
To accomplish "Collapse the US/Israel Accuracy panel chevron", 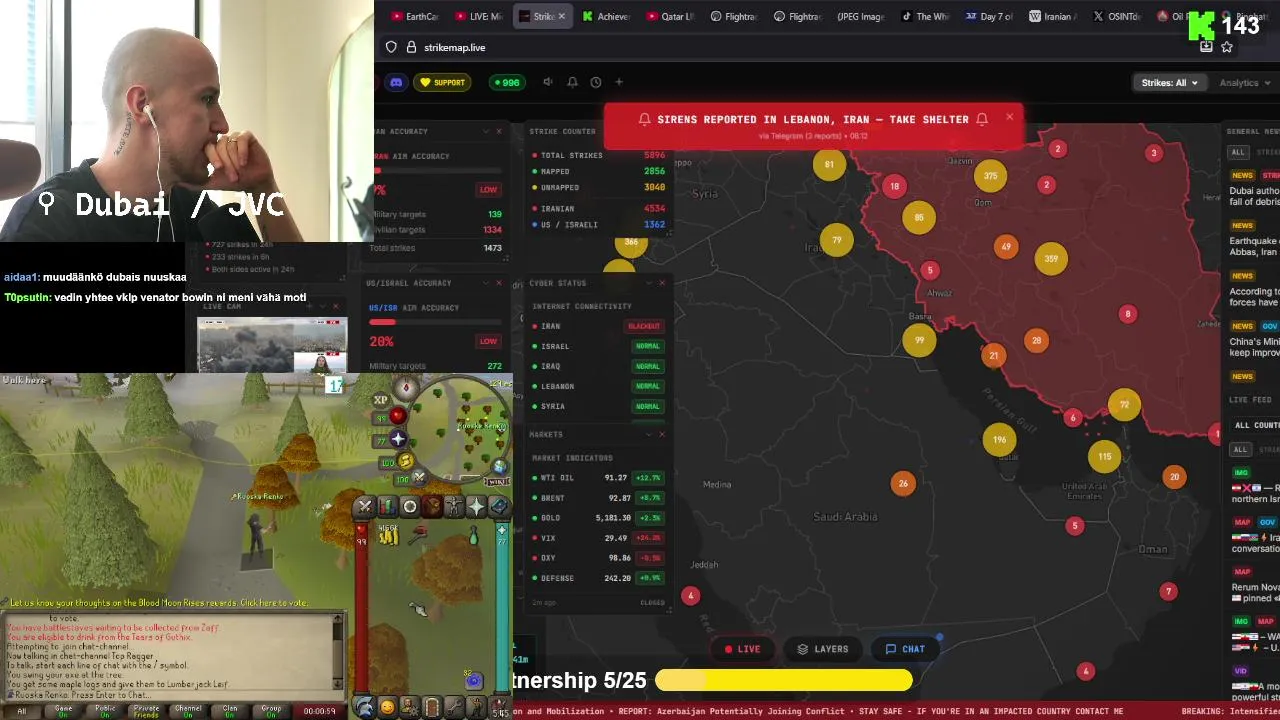I will [484, 283].
